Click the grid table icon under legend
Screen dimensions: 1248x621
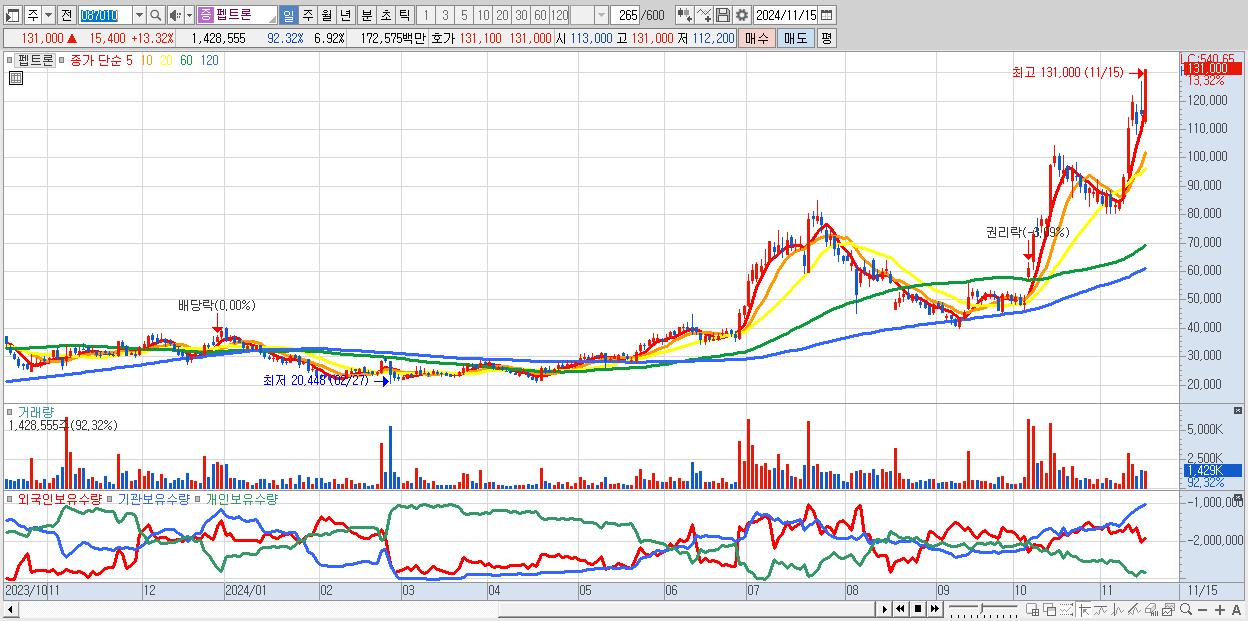tap(15, 78)
